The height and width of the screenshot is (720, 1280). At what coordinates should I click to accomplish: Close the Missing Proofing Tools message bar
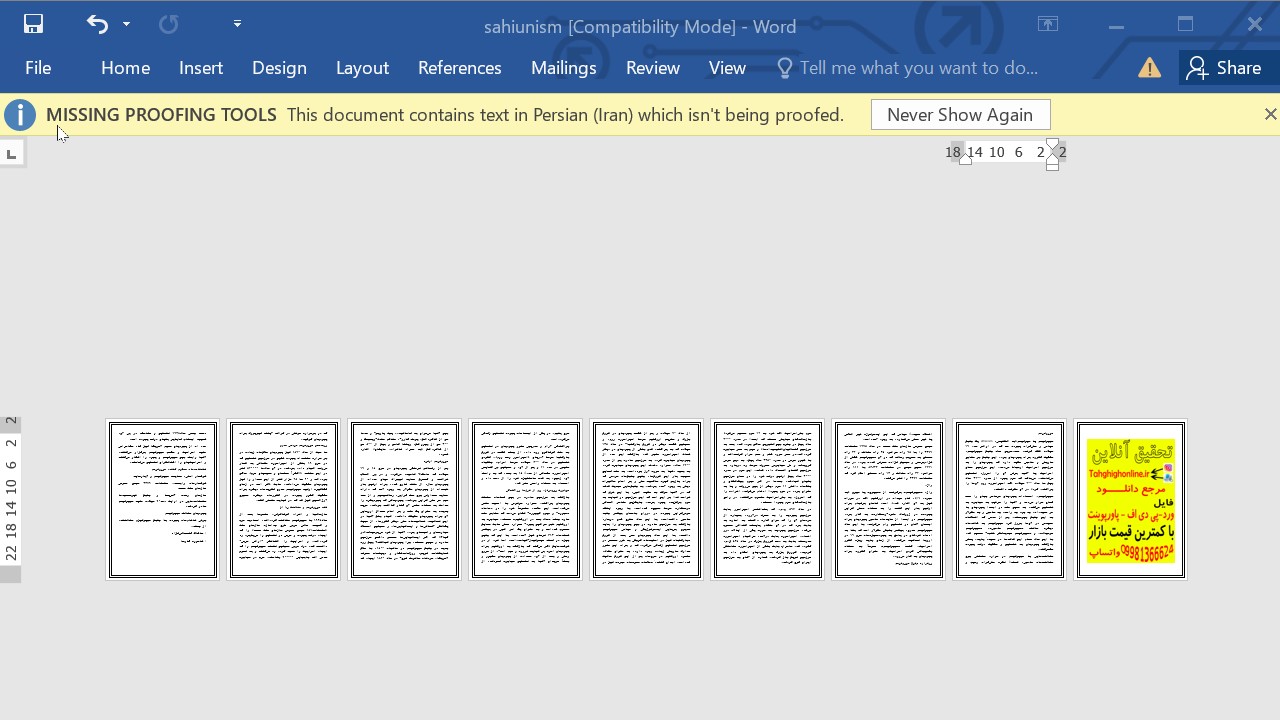[1270, 115]
